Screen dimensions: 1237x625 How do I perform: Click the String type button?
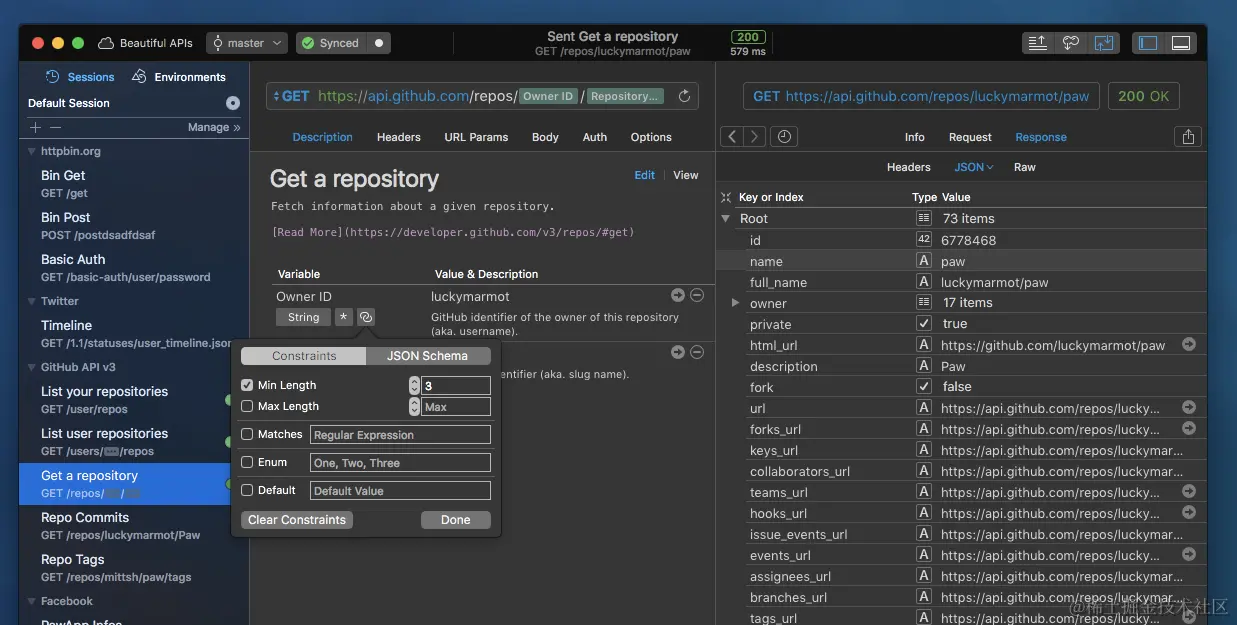303,317
